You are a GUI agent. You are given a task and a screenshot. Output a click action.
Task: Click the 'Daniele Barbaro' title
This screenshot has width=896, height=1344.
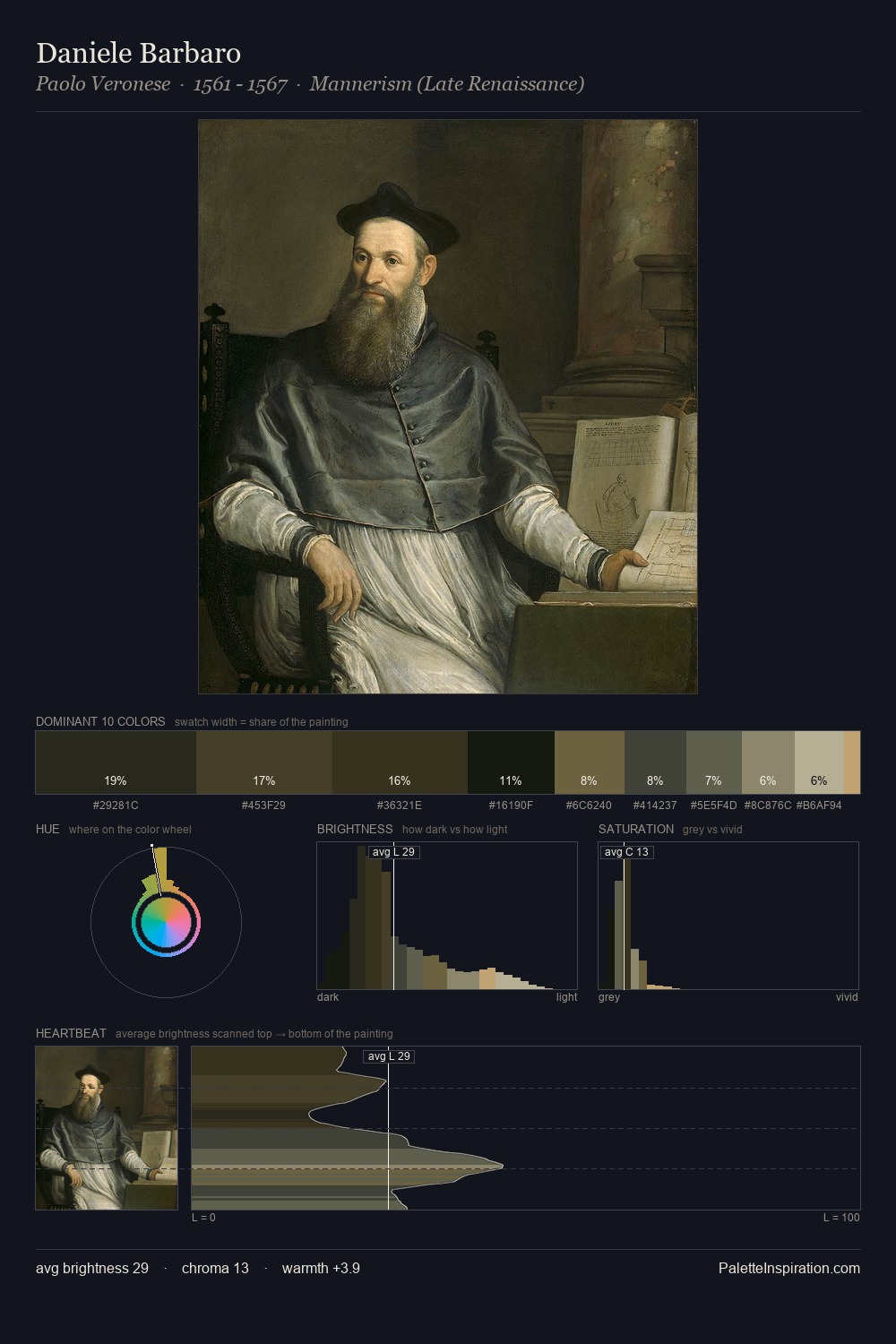pos(138,53)
